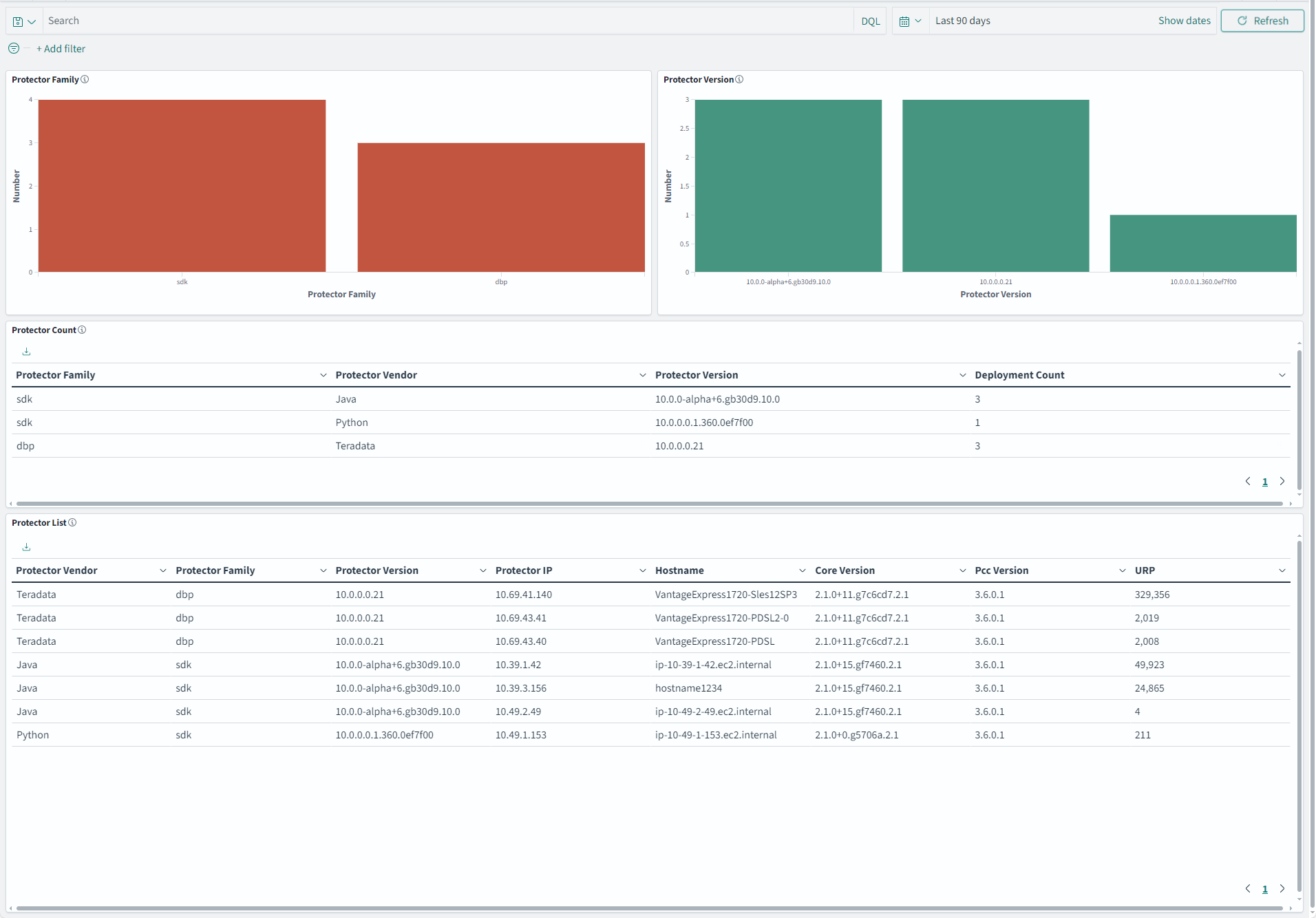Image resolution: width=1316 pixels, height=918 pixels.
Task: Toggle Show dates in the time picker
Action: [1183, 21]
